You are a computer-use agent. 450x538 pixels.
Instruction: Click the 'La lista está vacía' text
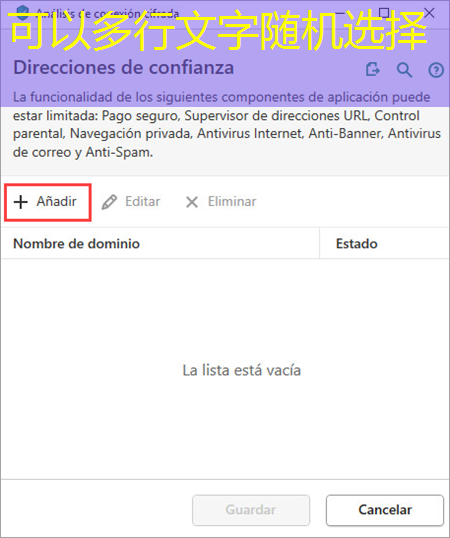(x=242, y=371)
